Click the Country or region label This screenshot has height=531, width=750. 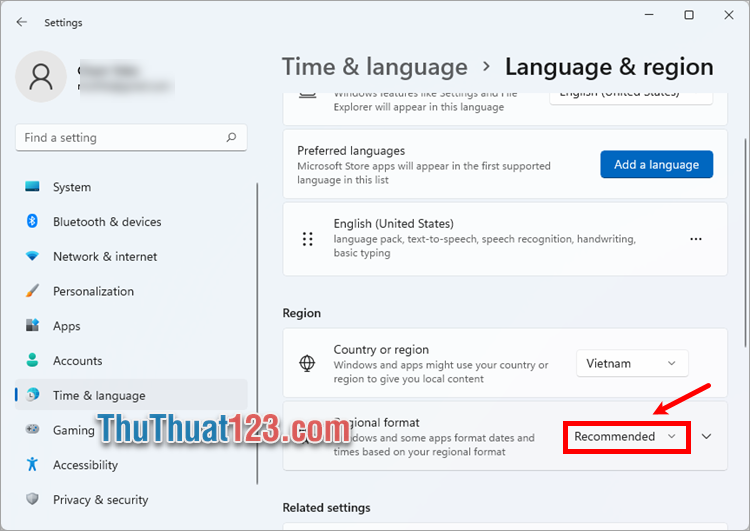coord(381,349)
